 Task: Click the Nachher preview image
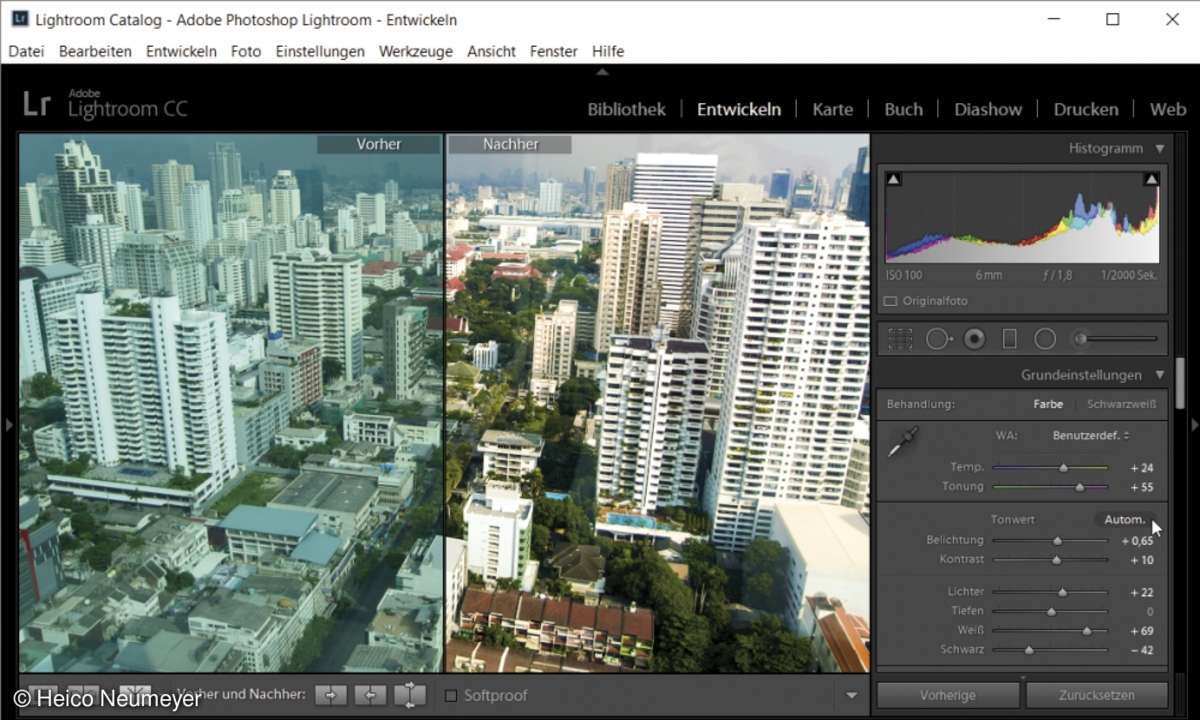coord(657,403)
